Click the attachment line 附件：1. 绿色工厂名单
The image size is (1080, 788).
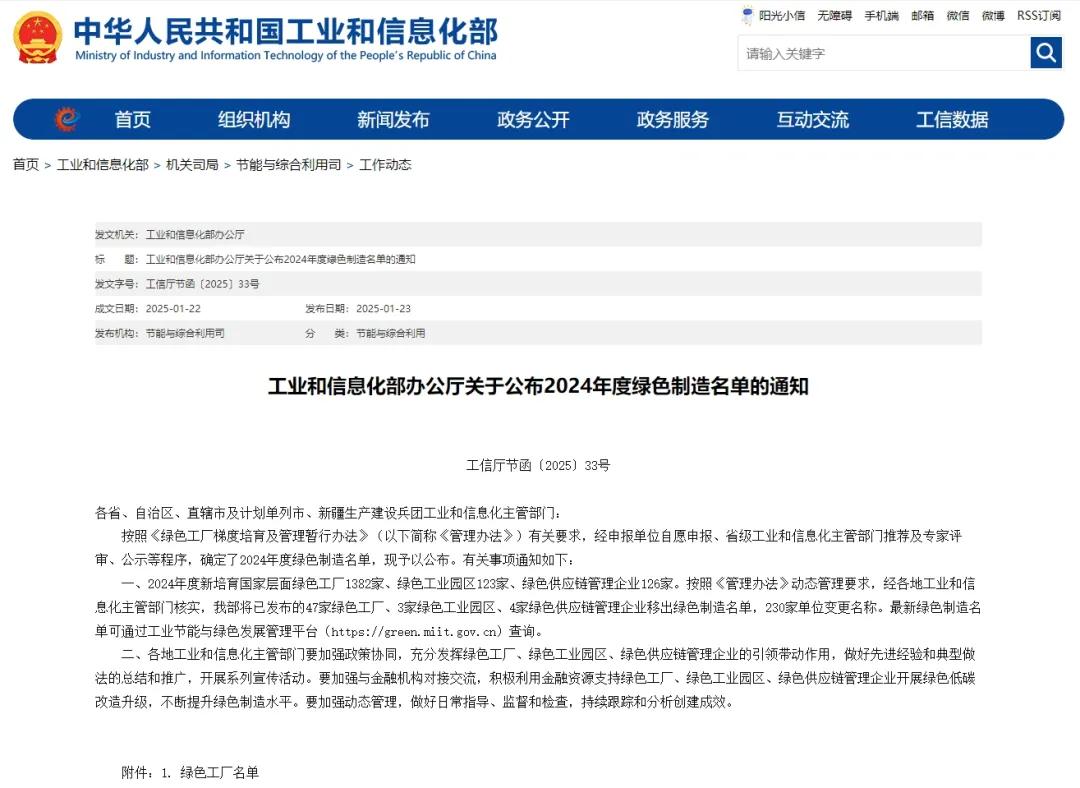tap(190, 773)
